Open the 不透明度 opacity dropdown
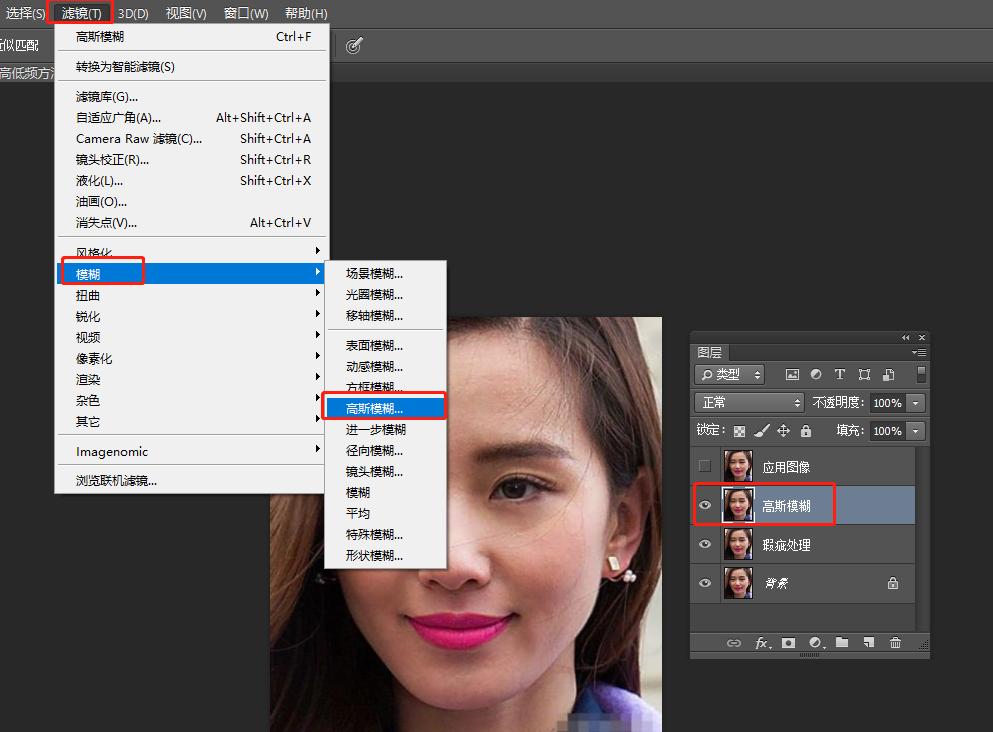The height and width of the screenshot is (732, 993). 915,402
